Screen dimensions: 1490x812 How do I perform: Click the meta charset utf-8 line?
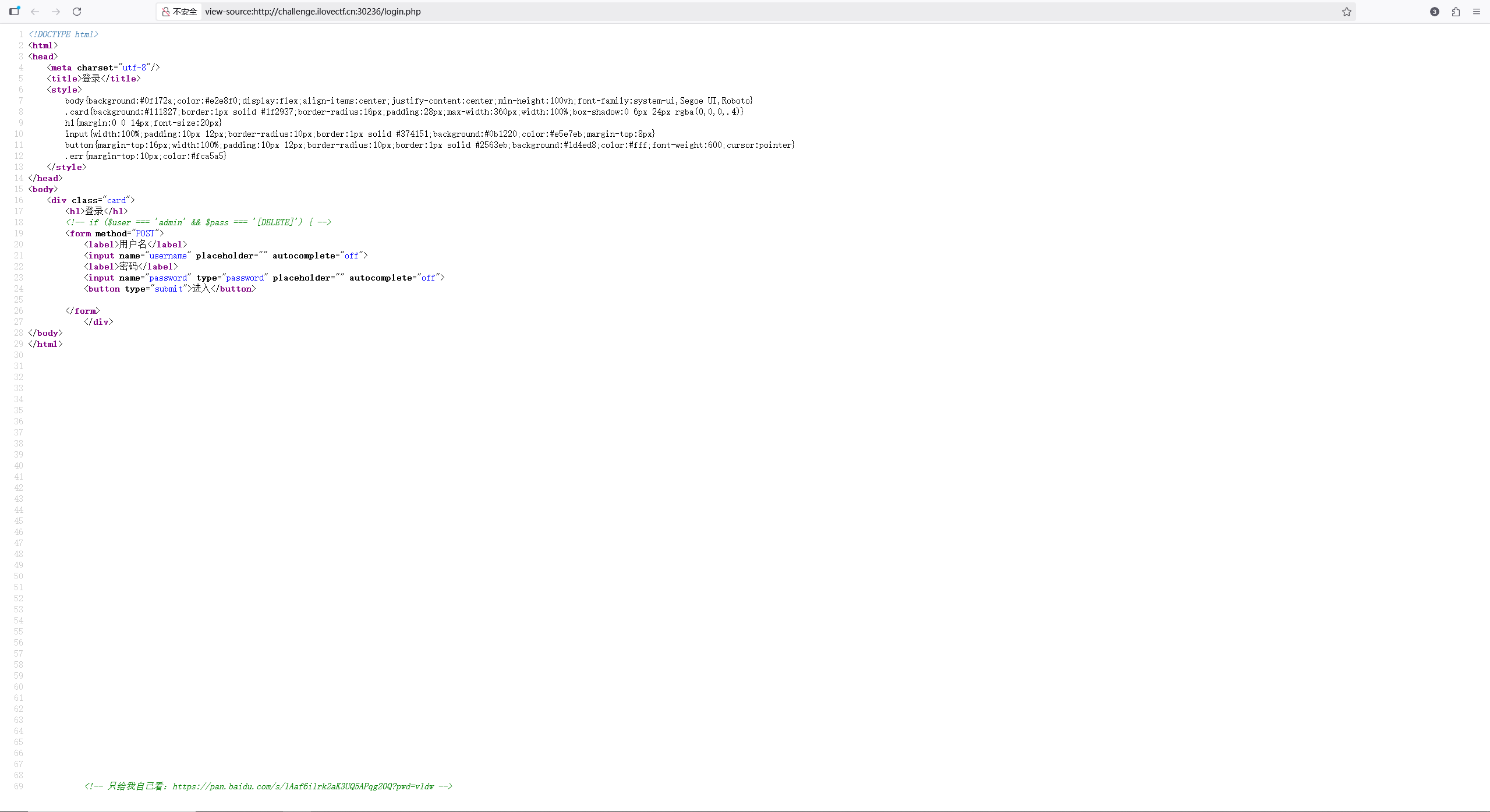(x=103, y=68)
